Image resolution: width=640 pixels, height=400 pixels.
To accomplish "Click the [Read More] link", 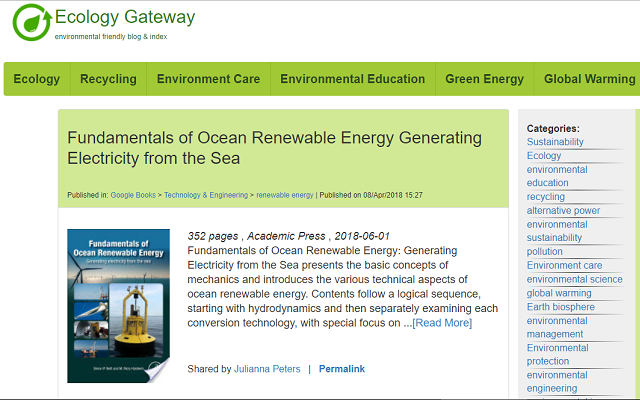I will 442,323.
